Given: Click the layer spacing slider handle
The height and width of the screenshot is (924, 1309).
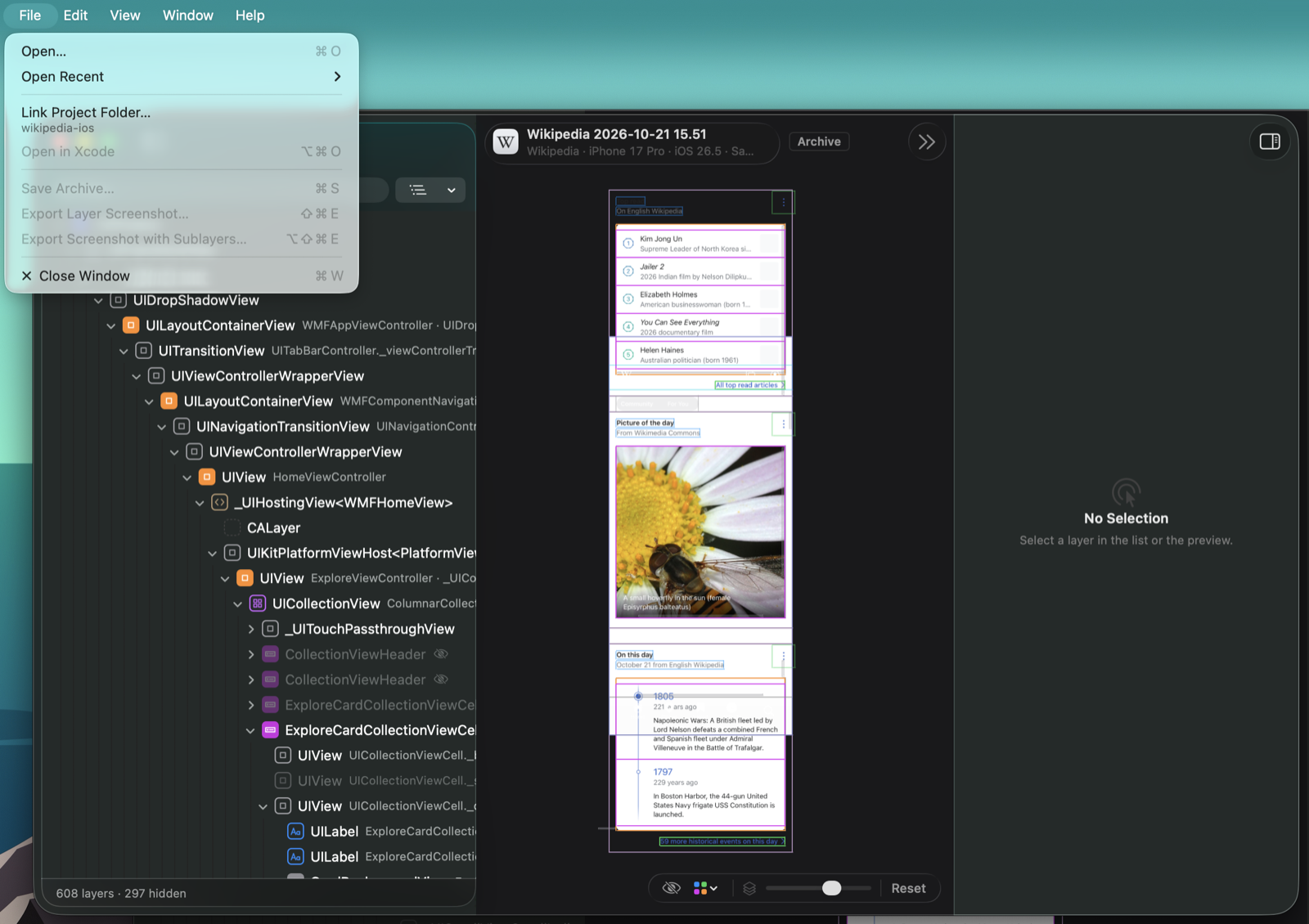Looking at the screenshot, I should pos(831,888).
